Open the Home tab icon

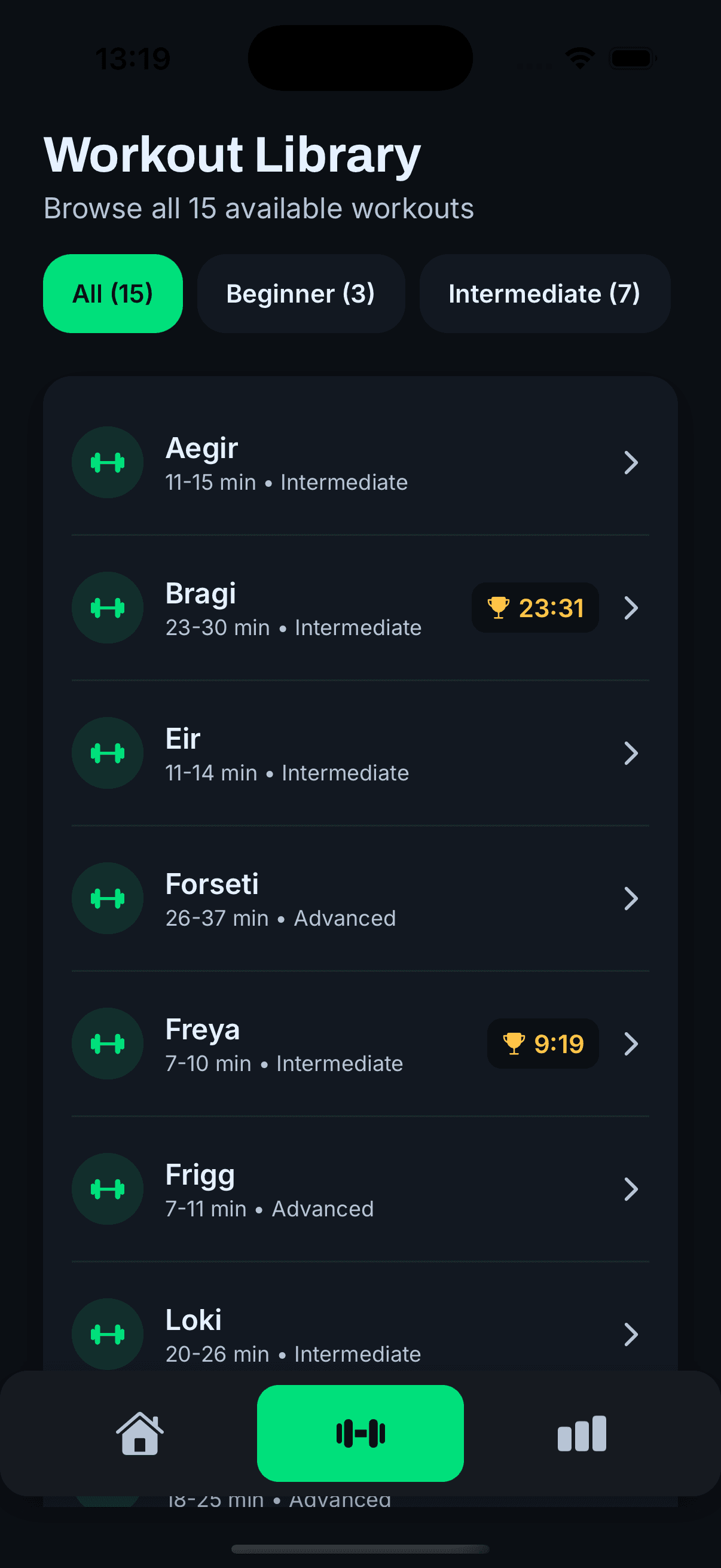[x=139, y=1433]
